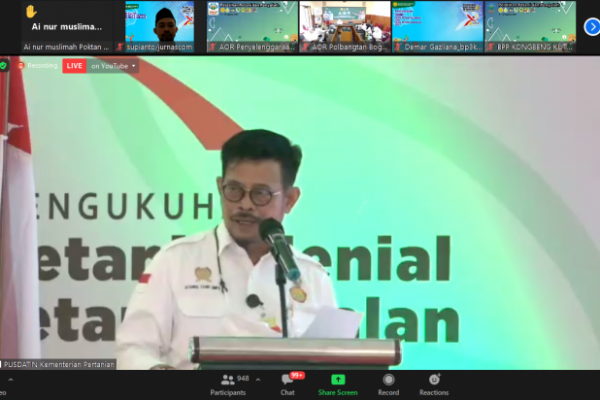The image size is (600, 400).
Task: Open the Reactions menu
Action: click(434, 385)
